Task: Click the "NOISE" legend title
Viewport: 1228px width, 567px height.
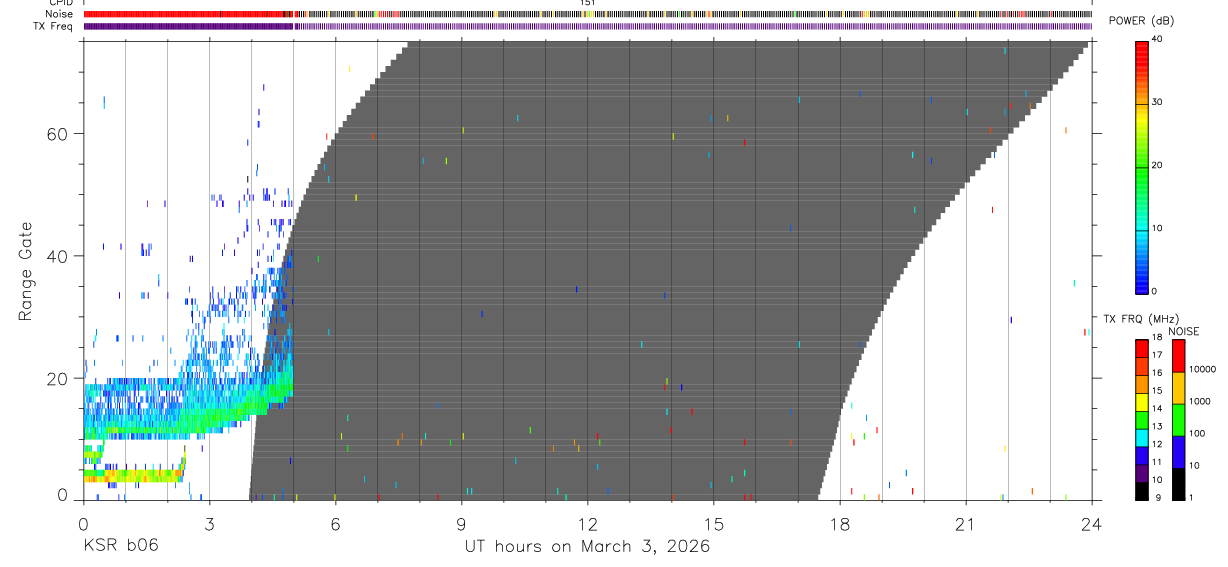Action: click(1182, 331)
